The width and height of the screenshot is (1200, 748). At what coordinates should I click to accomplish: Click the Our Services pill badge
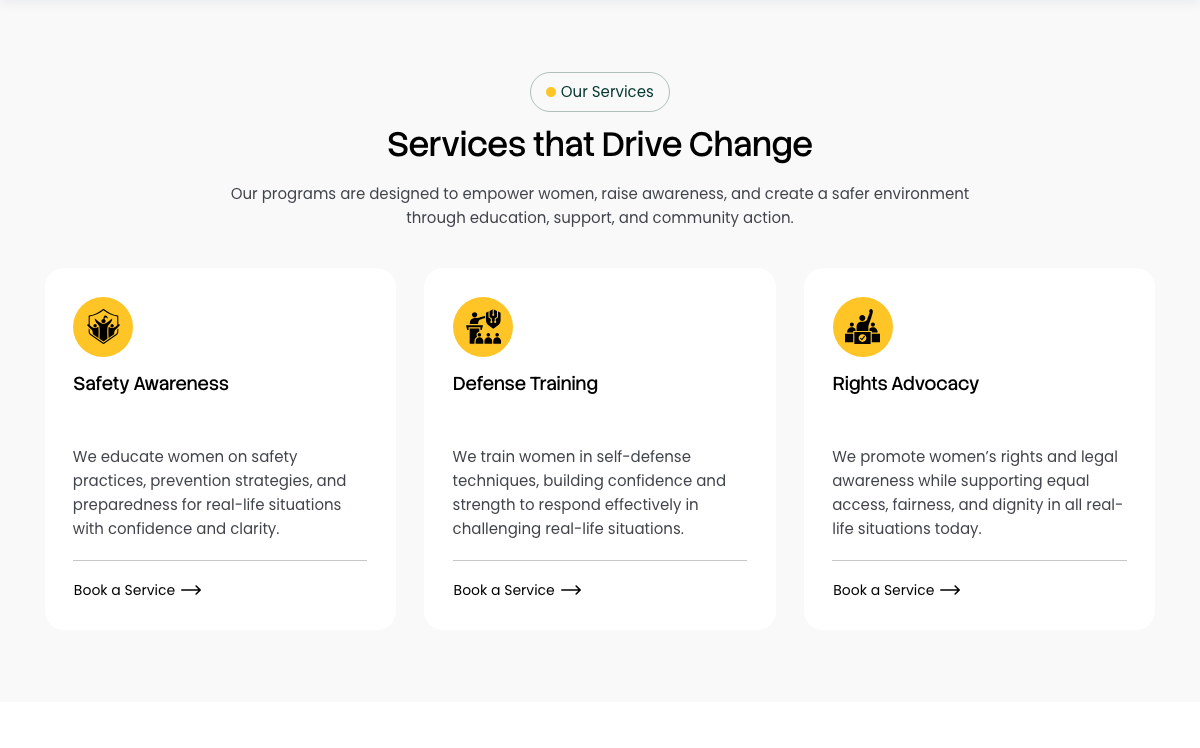(x=600, y=92)
